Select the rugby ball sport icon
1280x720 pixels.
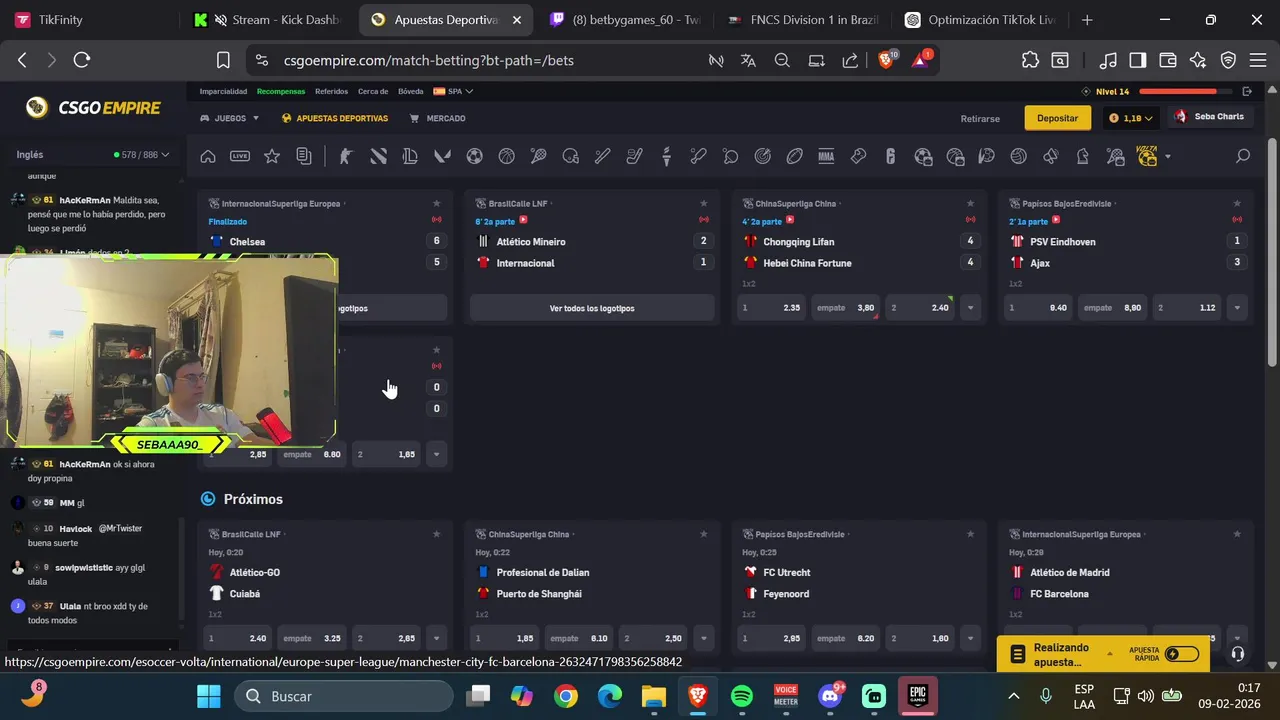pyautogui.click(x=794, y=156)
